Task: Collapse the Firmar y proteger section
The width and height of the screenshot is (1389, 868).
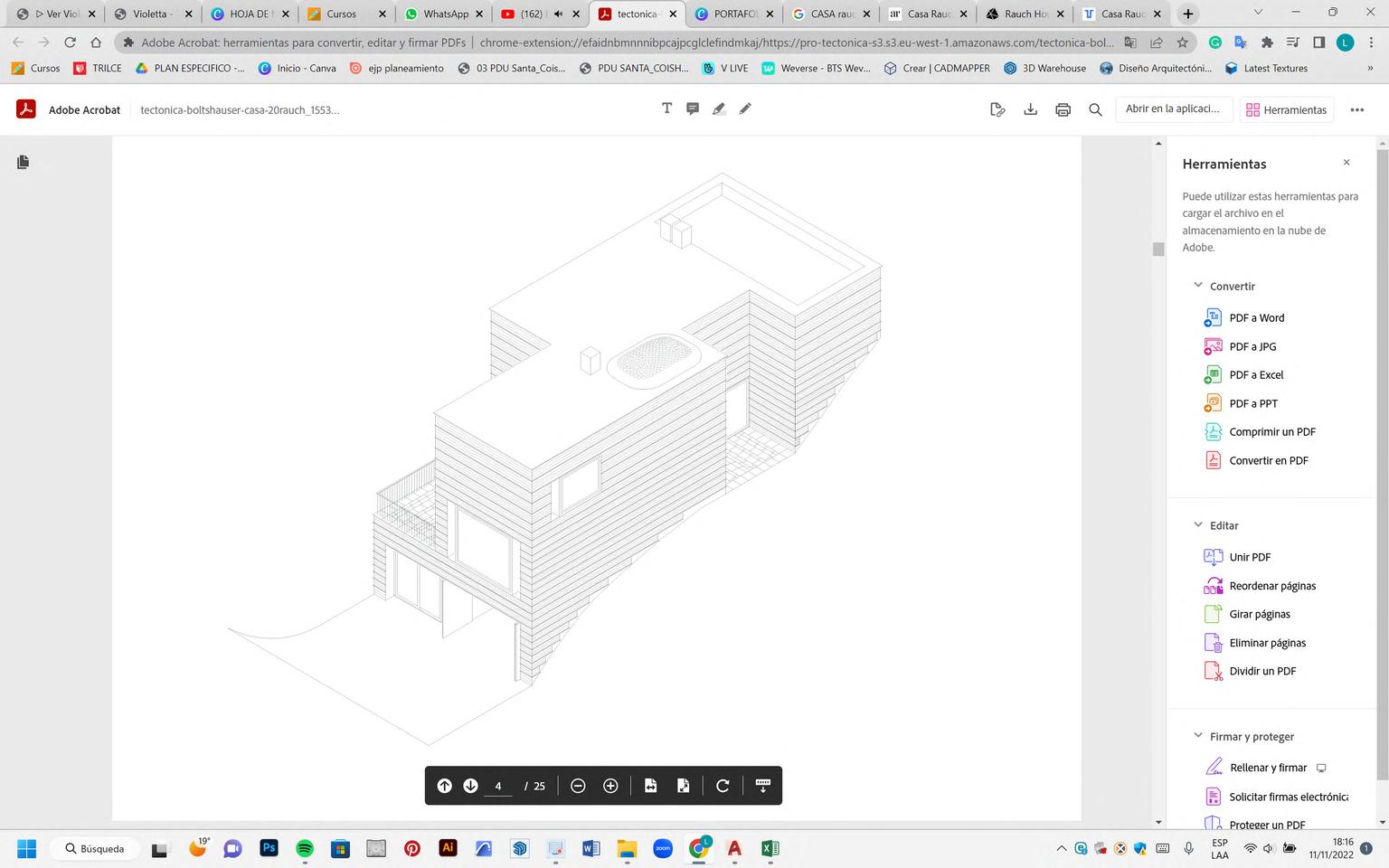Action: pos(1198,736)
